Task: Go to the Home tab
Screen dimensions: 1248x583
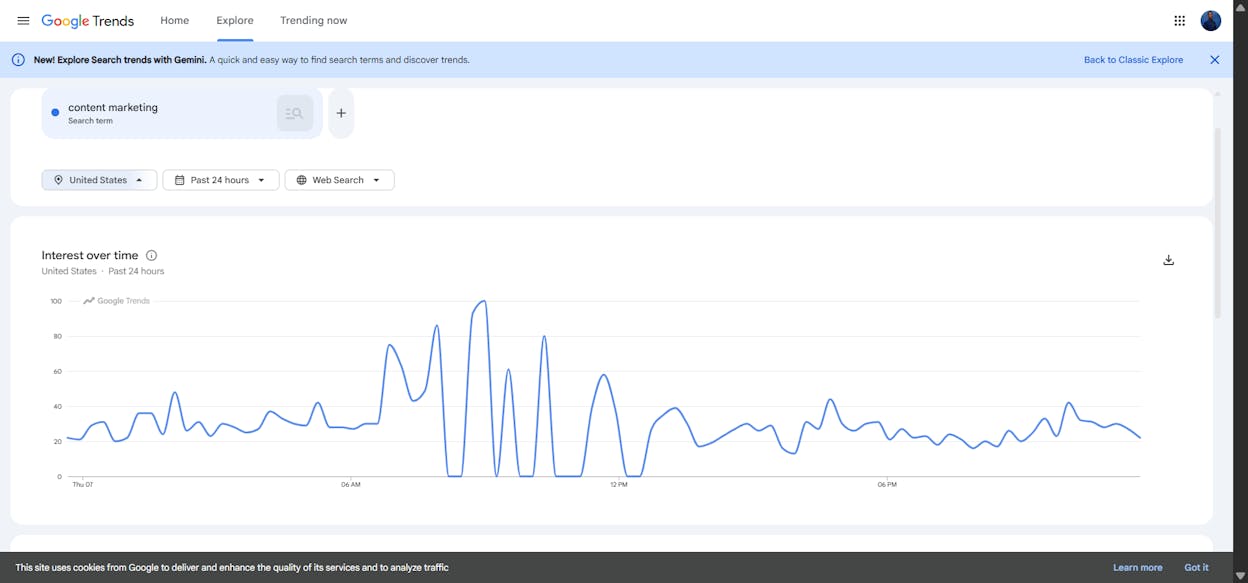Action: pos(175,20)
